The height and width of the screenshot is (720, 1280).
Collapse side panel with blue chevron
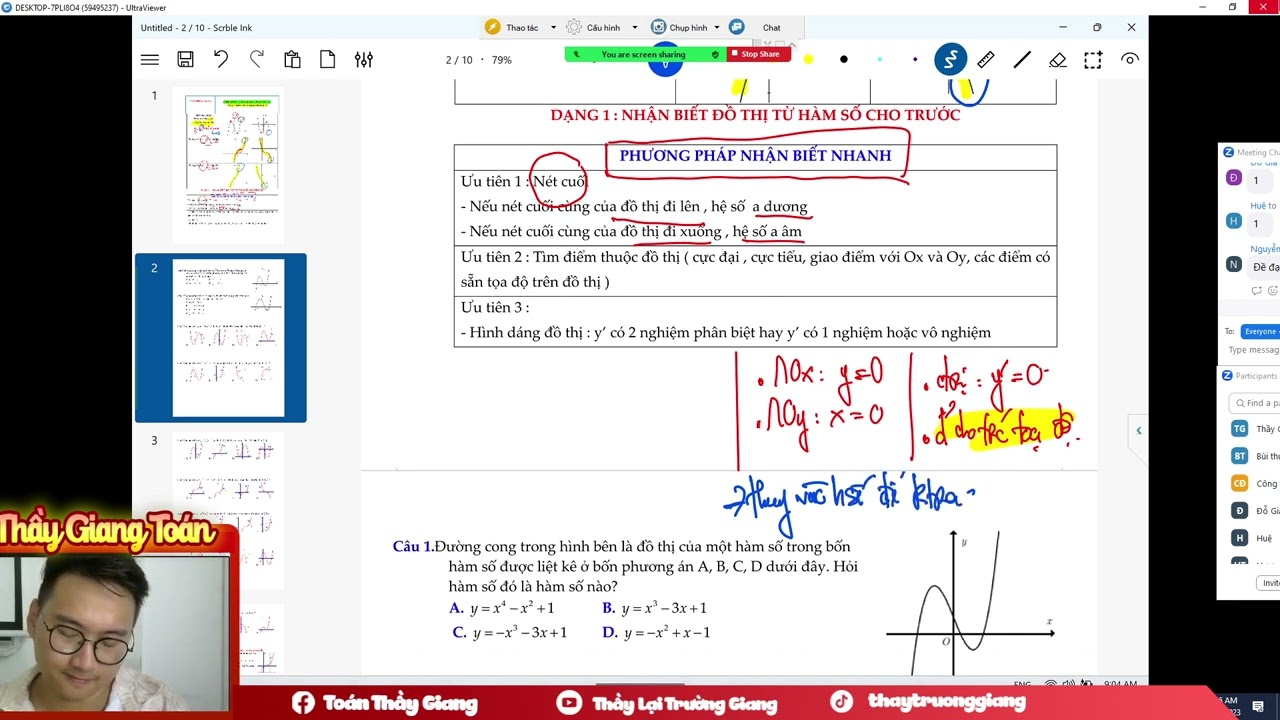coord(1138,431)
